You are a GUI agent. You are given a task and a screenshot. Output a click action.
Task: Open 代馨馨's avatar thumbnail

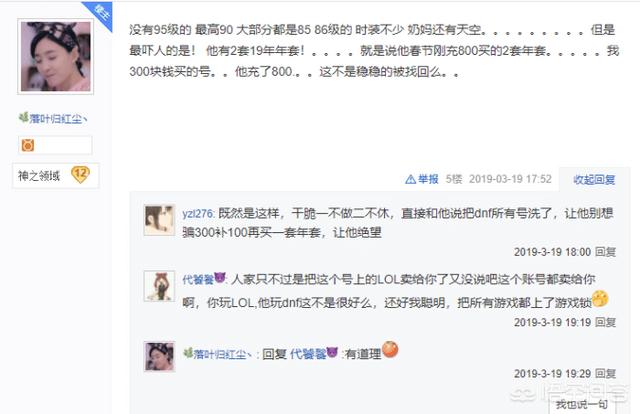[x=159, y=286]
